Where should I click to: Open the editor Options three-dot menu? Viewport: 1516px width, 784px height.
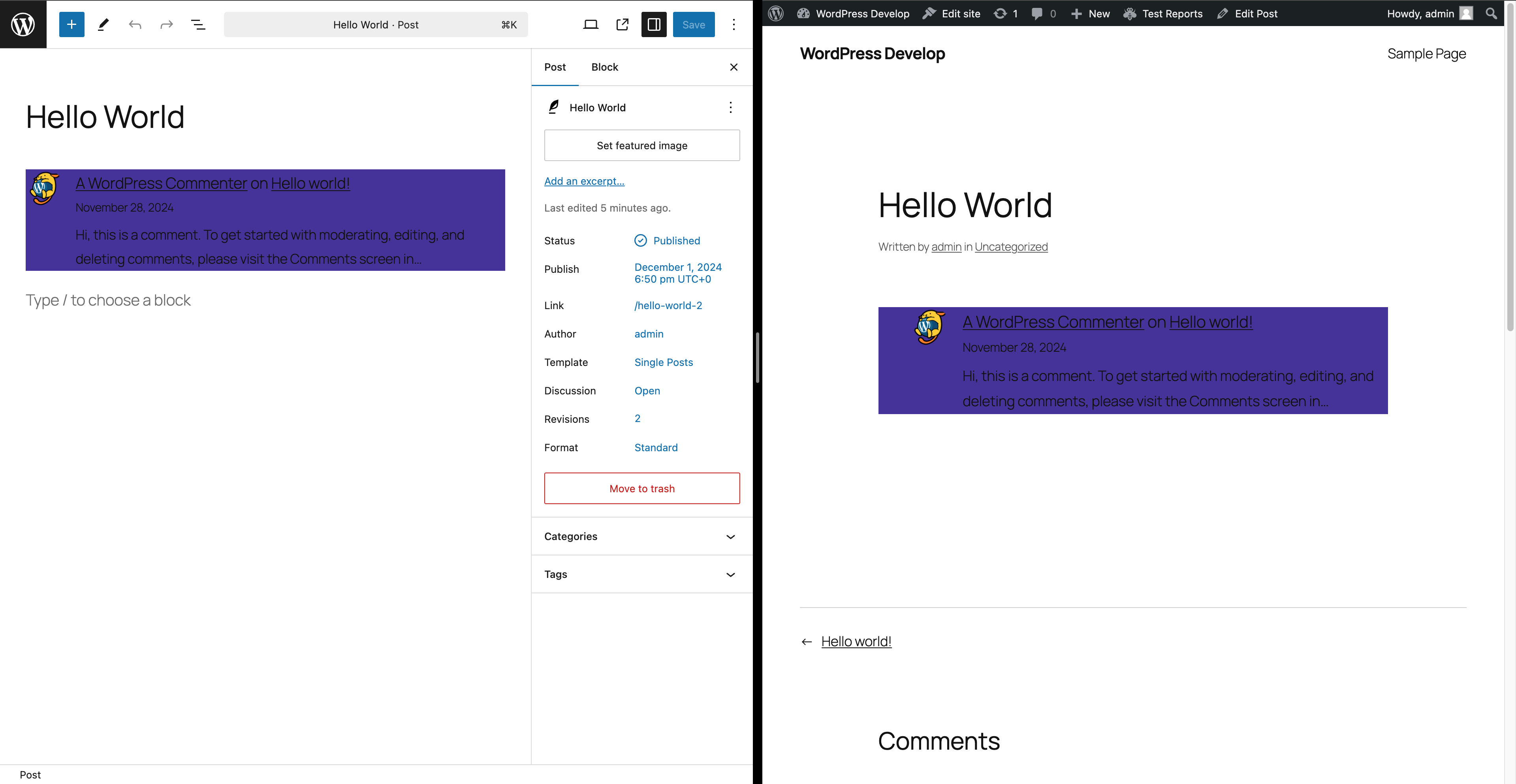(x=733, y=24)
